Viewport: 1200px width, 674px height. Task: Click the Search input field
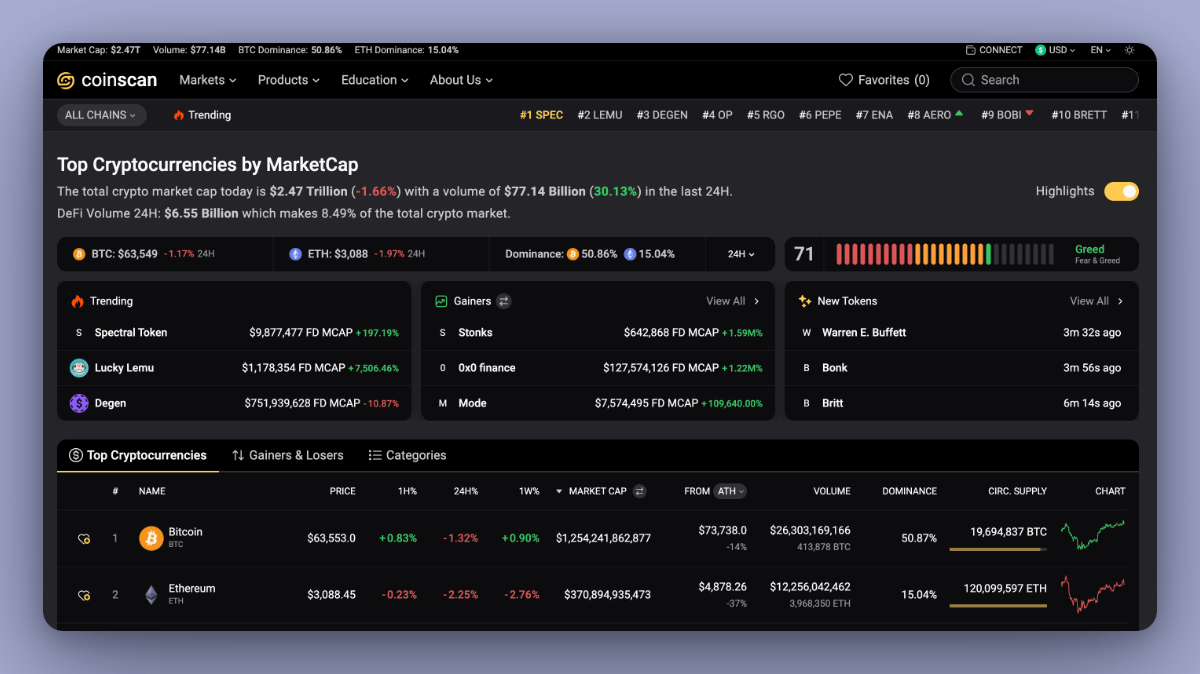pos(1044,80)
